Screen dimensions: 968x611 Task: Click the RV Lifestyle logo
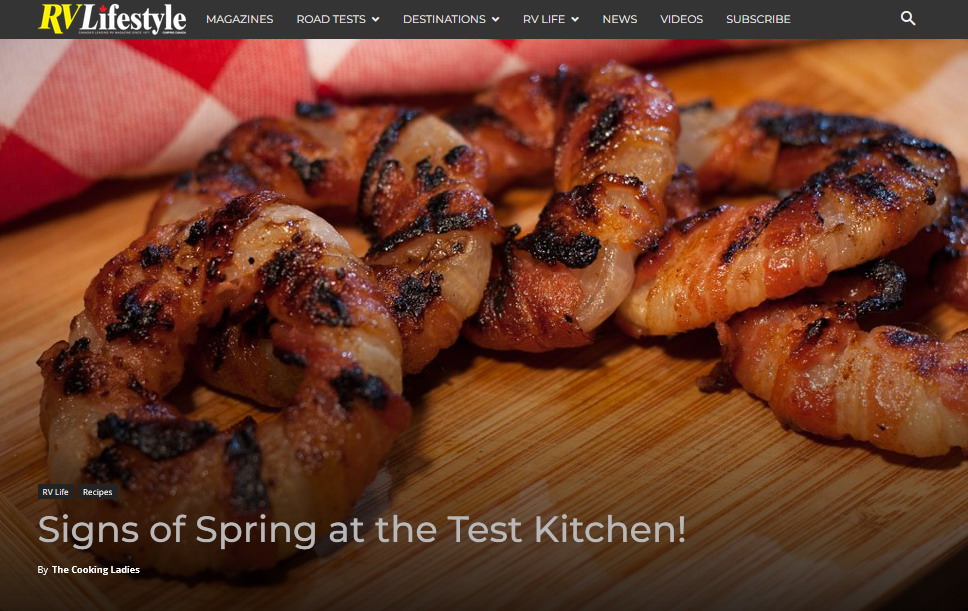click(112, 19)
